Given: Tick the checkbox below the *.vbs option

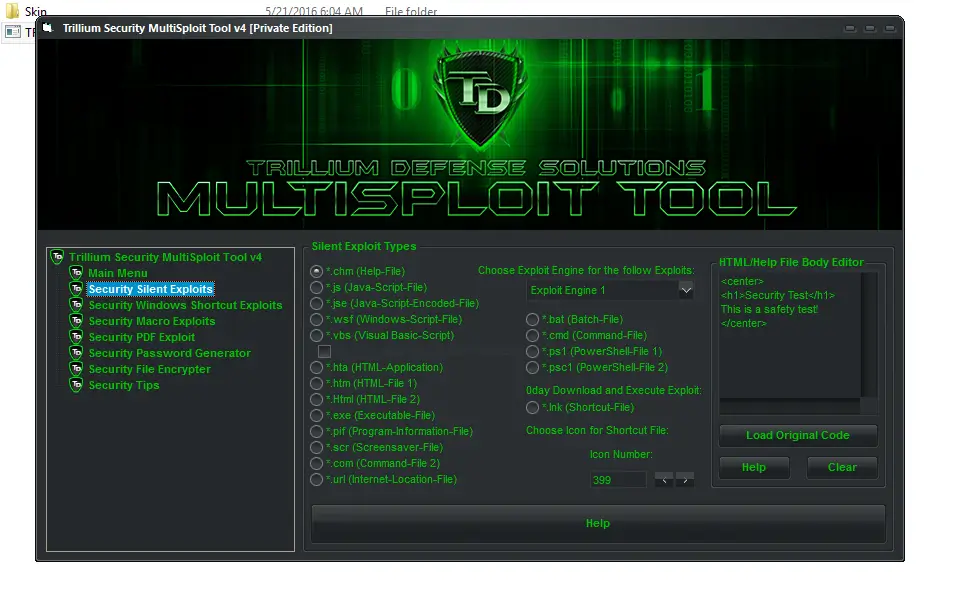Looking at the screenshot, I should 324,351.
